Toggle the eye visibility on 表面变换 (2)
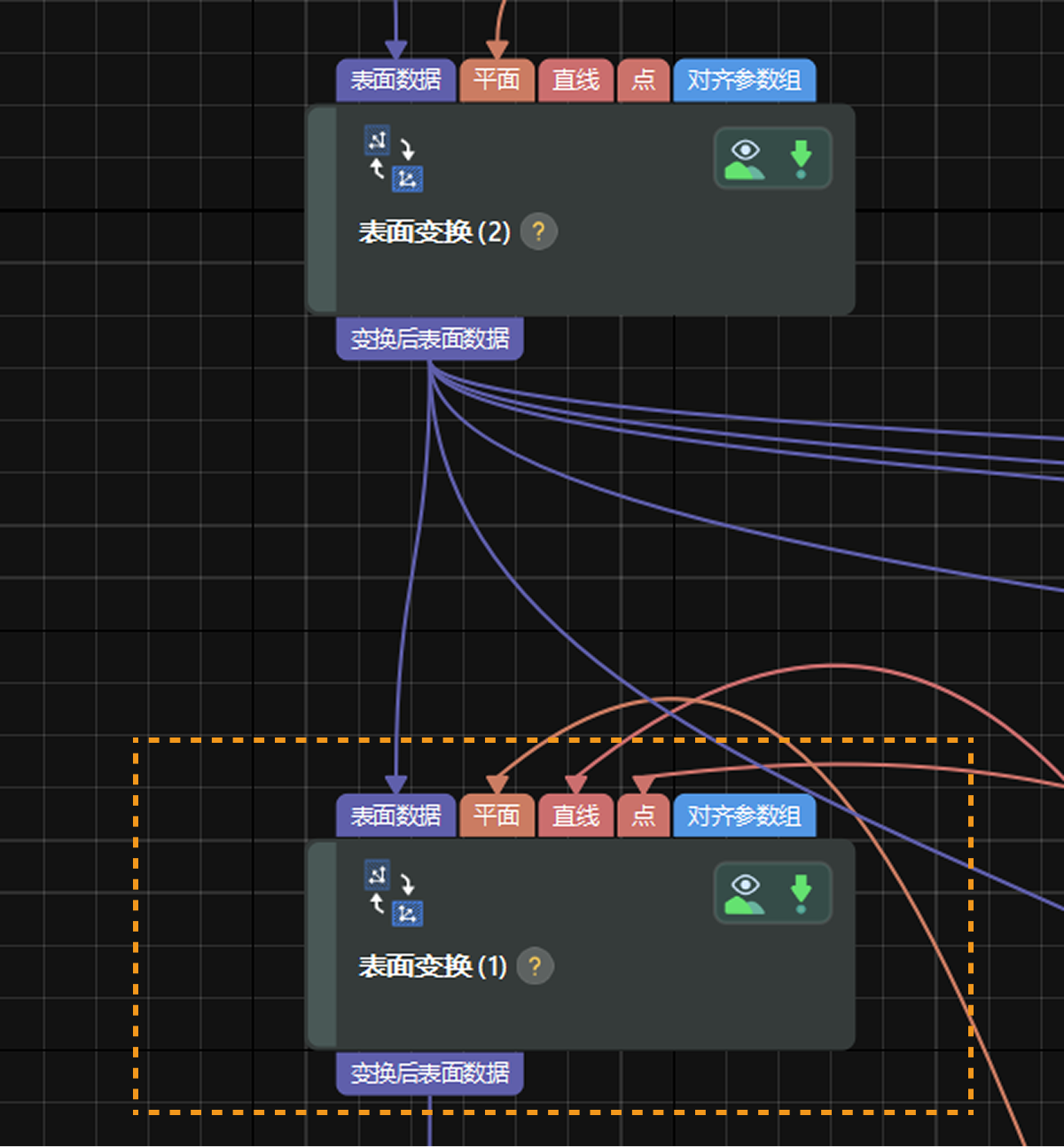The image size is (1064, 1147). tap(746, 151)
